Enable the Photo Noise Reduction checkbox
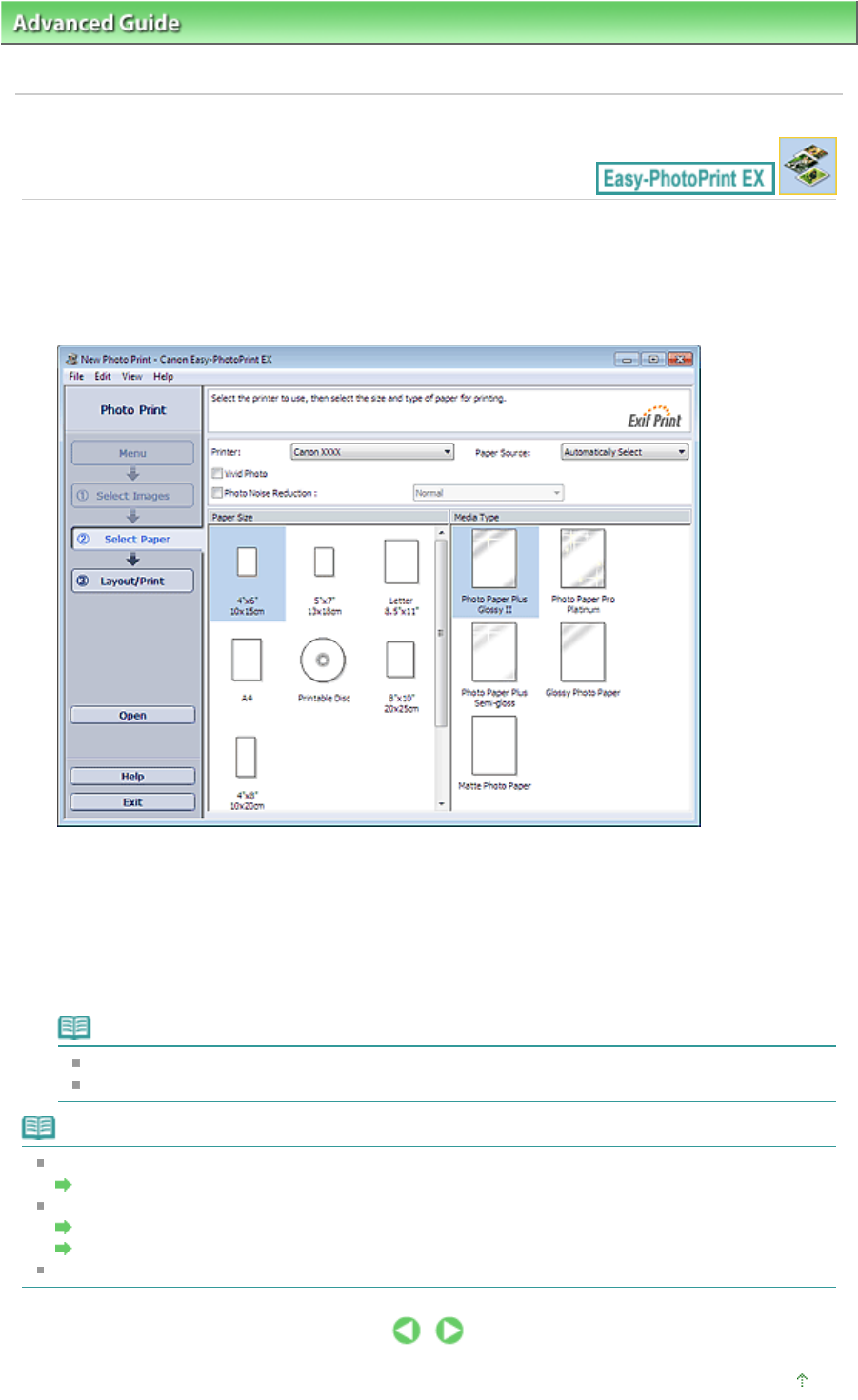 click(x=217, y=493)
